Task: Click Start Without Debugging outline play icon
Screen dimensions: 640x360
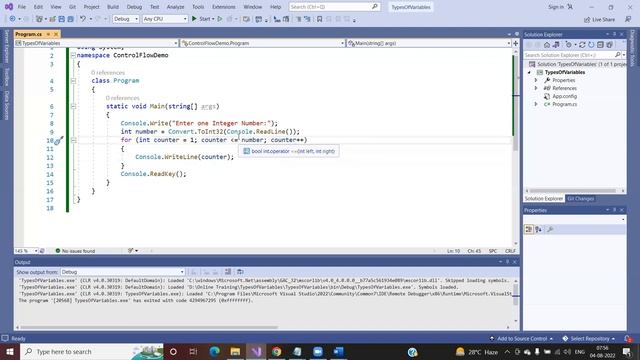Action: 220,19
